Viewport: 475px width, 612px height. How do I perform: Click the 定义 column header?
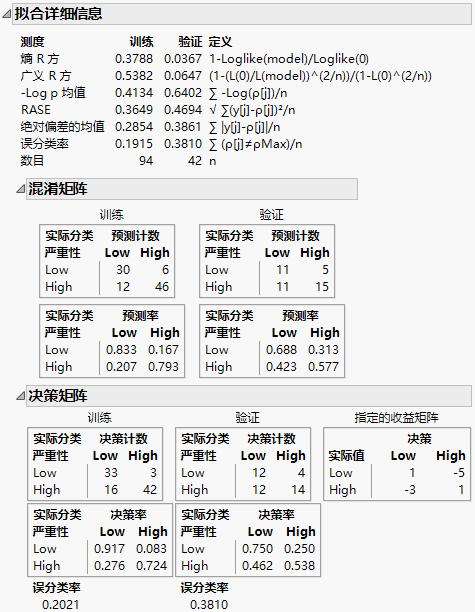click(x=221, y=42)
